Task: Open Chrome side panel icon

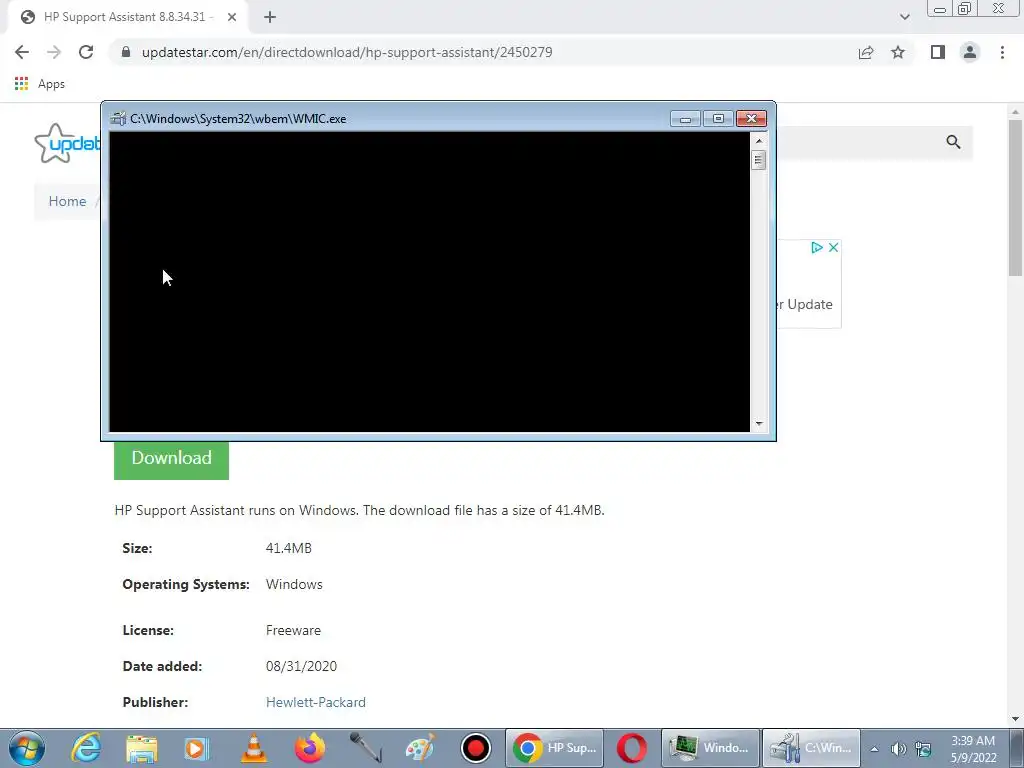Action: (938, 52)
